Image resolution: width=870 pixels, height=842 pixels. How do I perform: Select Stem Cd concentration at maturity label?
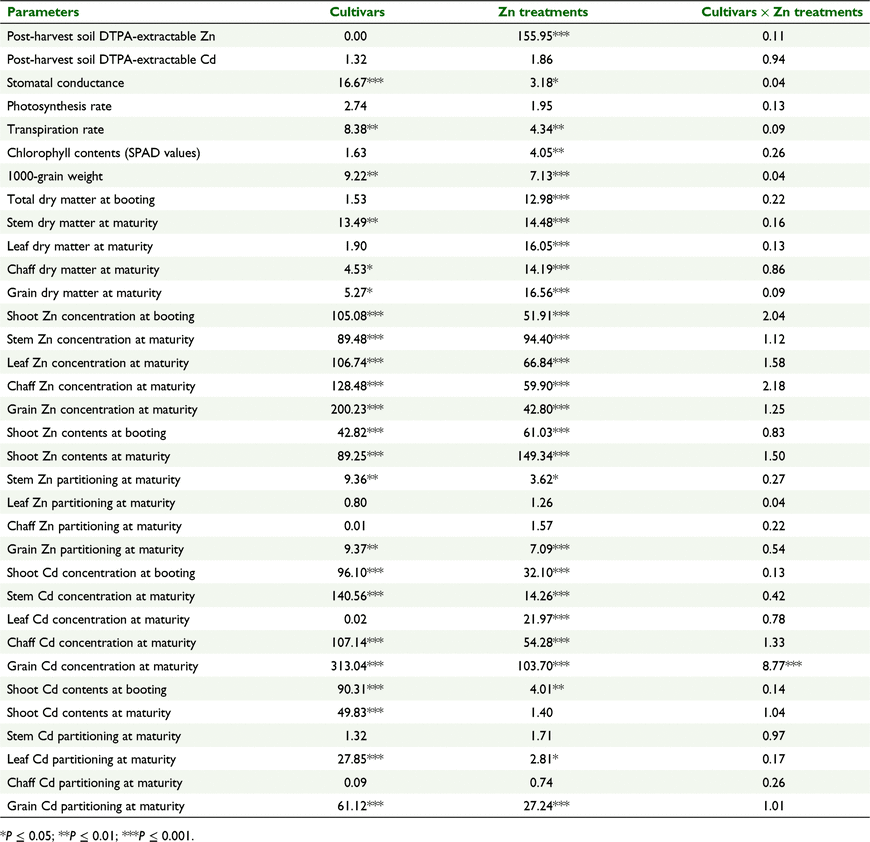pyautogui.click(x=100, y=596)
